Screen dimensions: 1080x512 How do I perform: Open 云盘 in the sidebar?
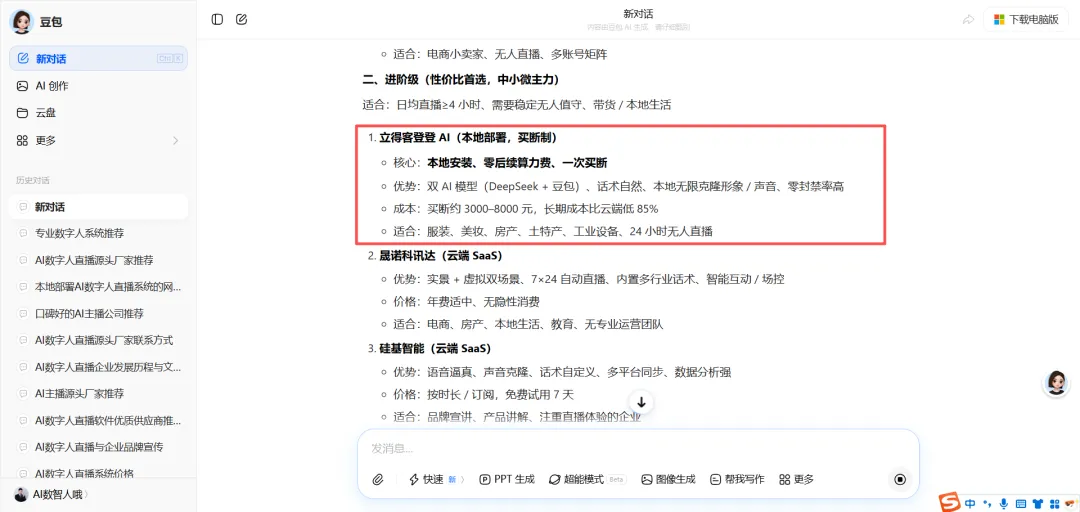point(98,113)
